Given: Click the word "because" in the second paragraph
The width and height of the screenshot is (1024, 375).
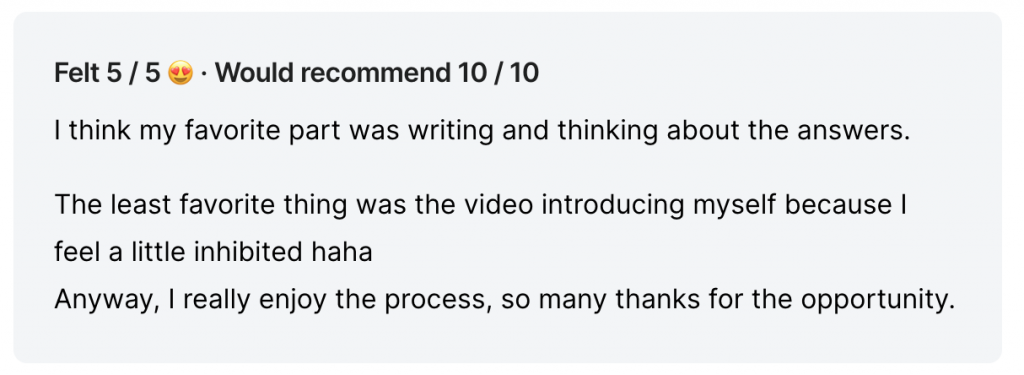Looking at the screenshot, I should 833,205.
